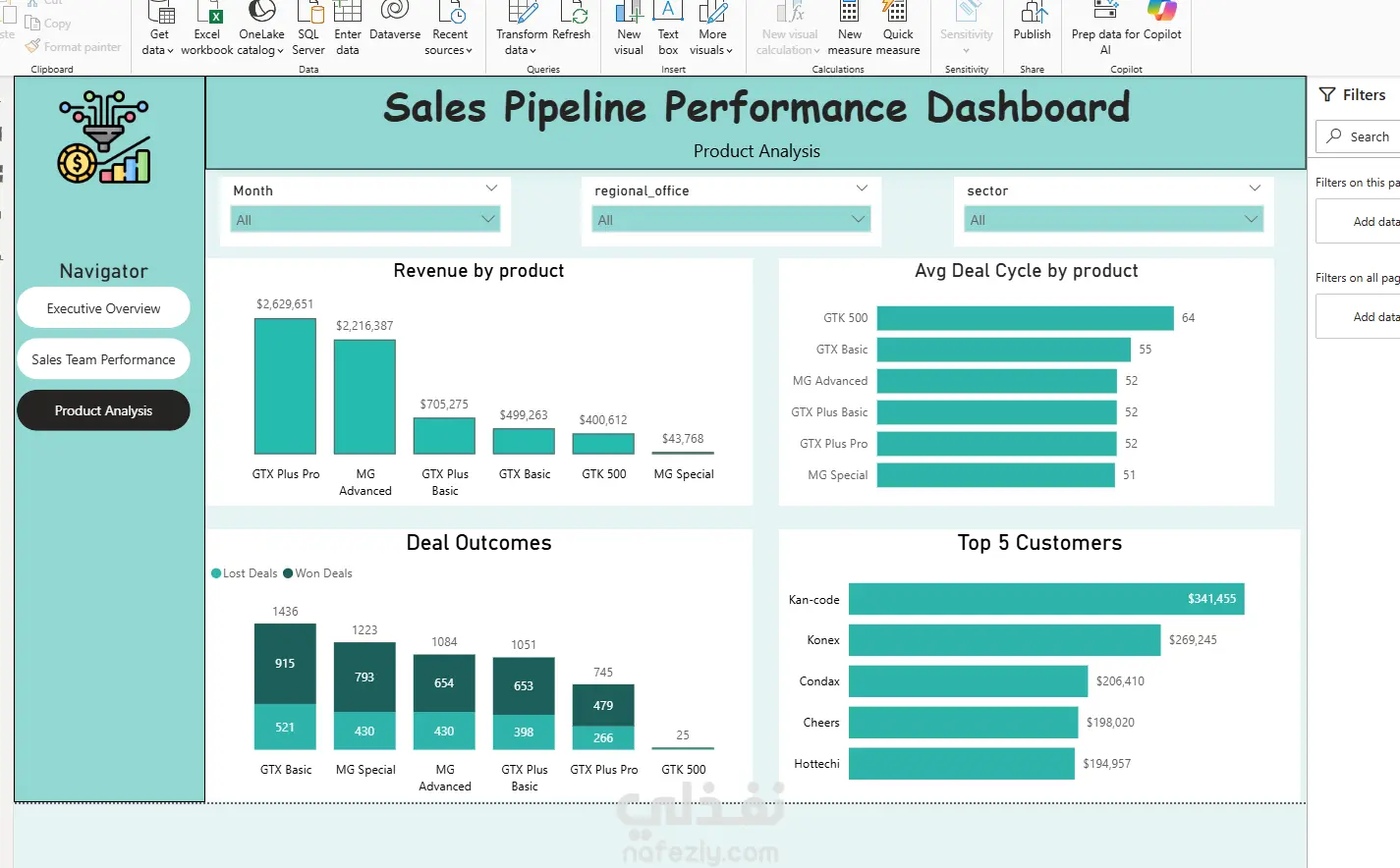This screenshot has width=1400, height=868.
Task: Click the Copy command
Action: [48, 24]
